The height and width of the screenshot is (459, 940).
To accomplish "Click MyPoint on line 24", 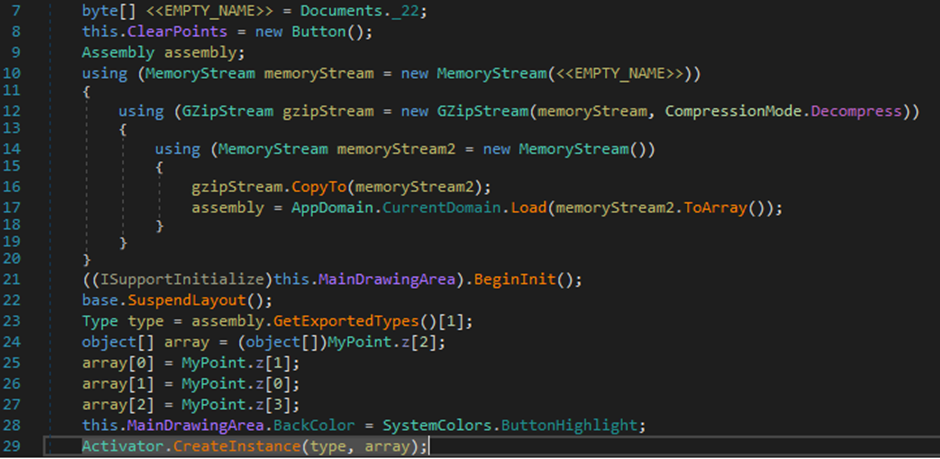I will pos(360,343).
